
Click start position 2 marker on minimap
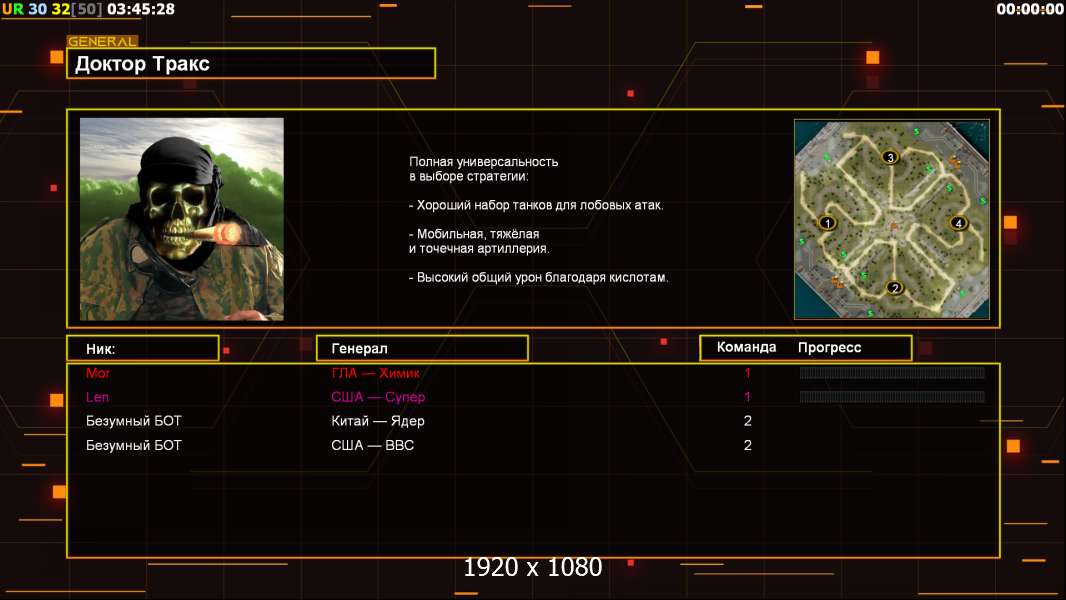pos(895,287)
